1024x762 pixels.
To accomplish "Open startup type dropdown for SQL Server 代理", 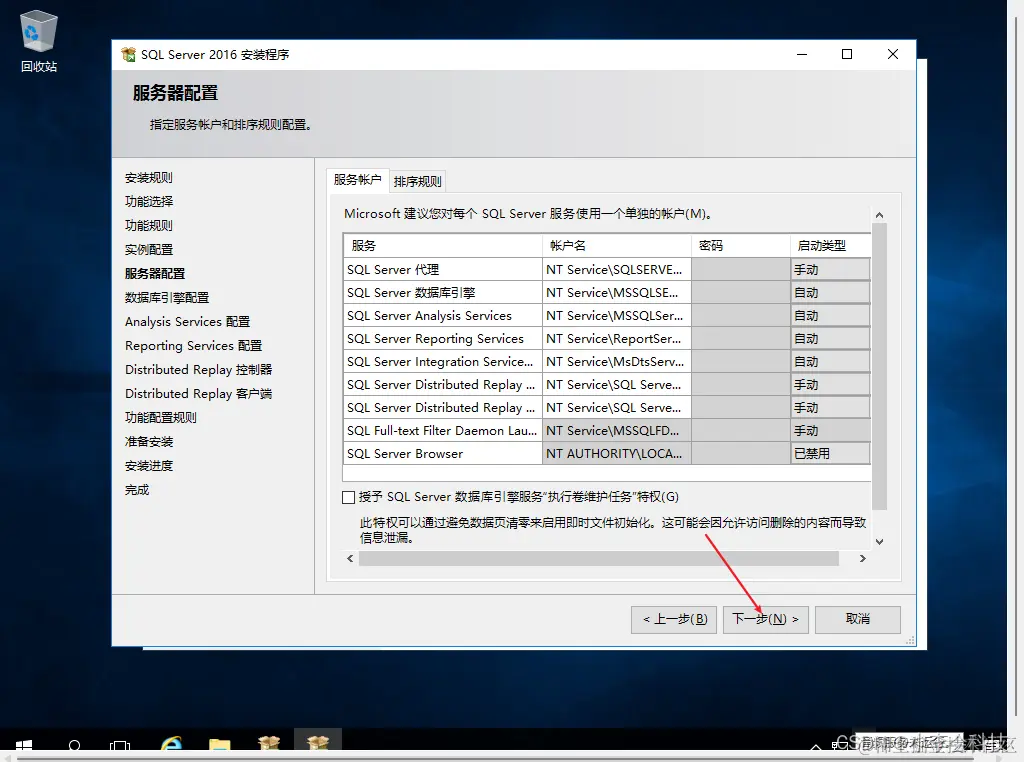I will [830, 270].
